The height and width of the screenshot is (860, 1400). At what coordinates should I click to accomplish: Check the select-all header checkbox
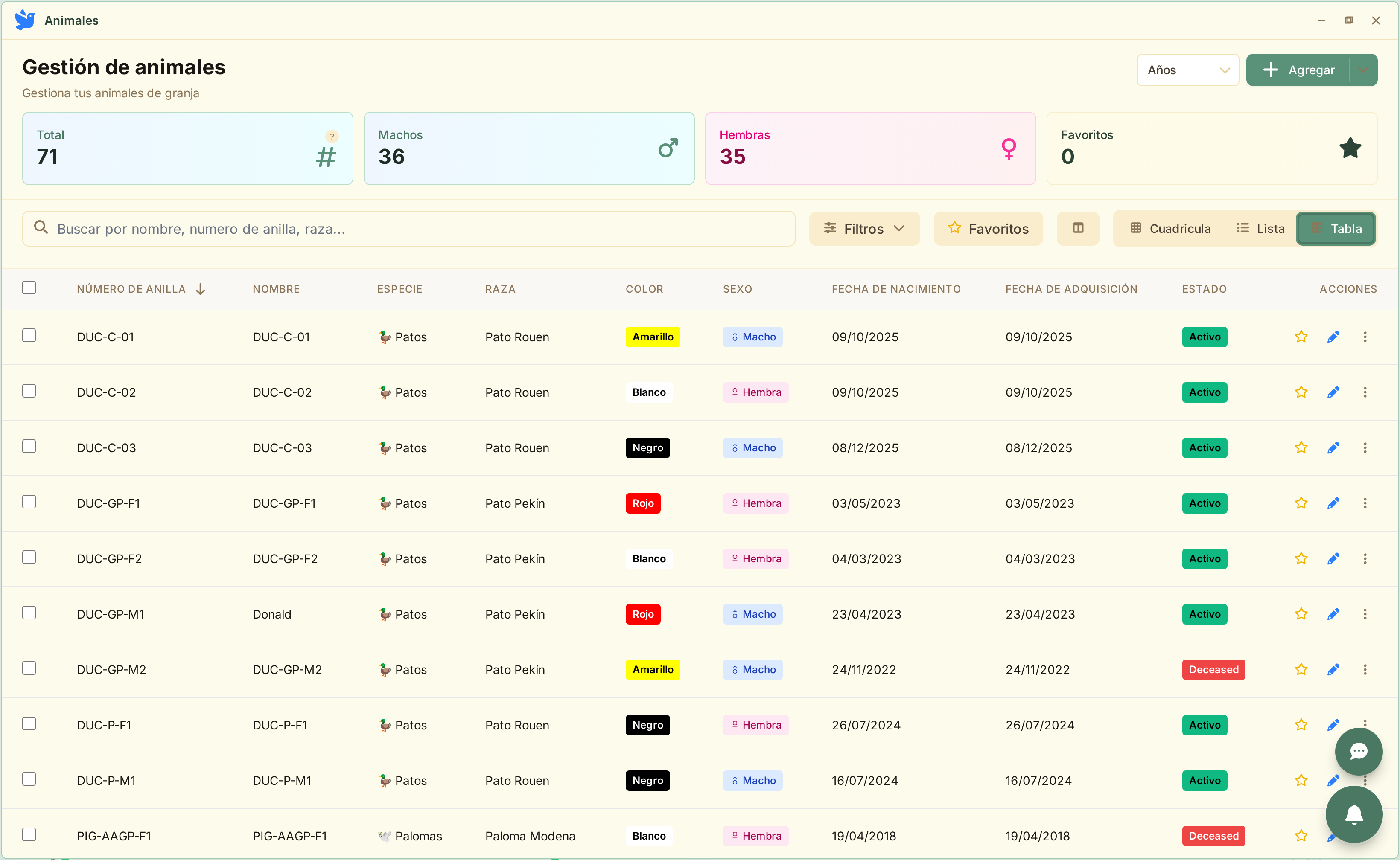tap(29, 288)
